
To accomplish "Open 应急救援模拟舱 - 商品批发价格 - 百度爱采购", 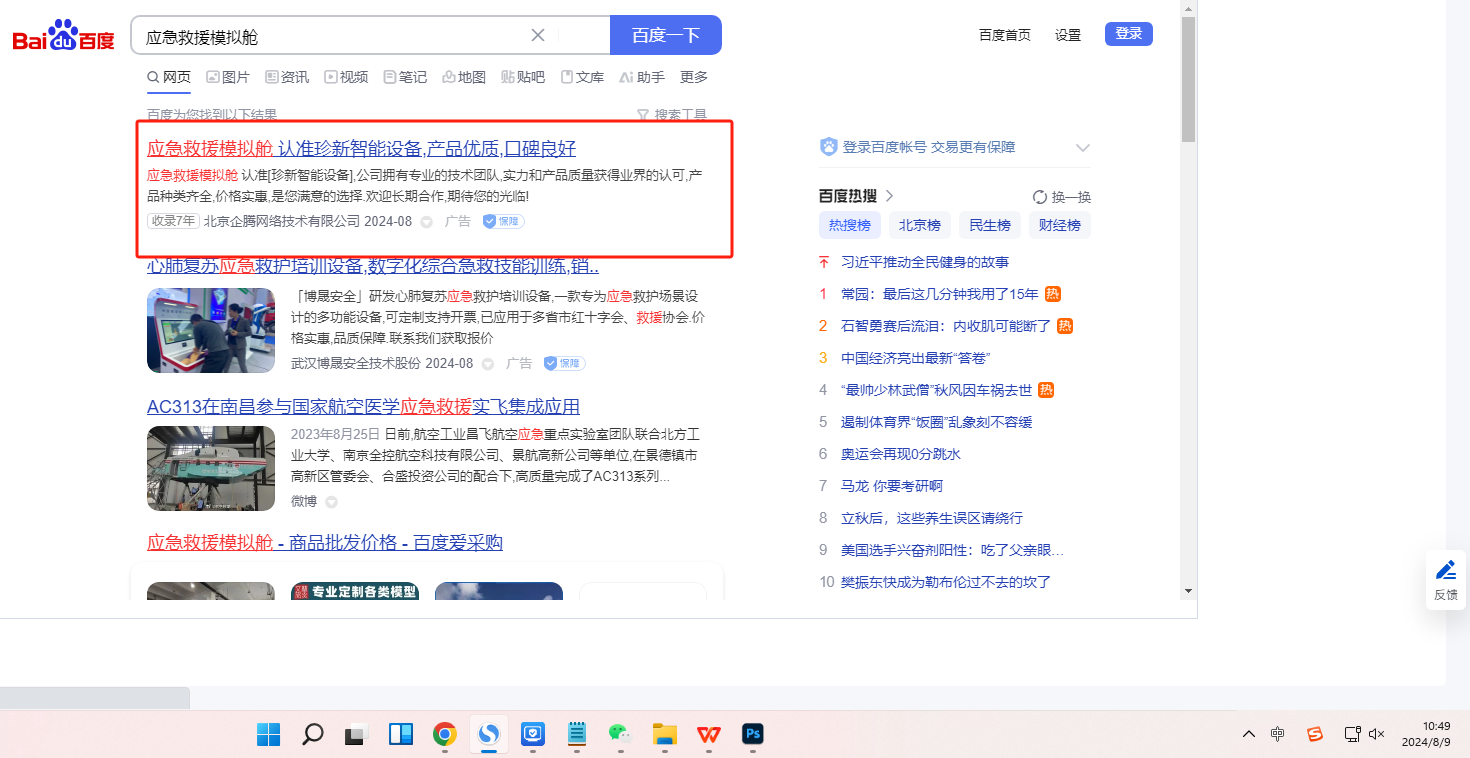I will 325,543.
